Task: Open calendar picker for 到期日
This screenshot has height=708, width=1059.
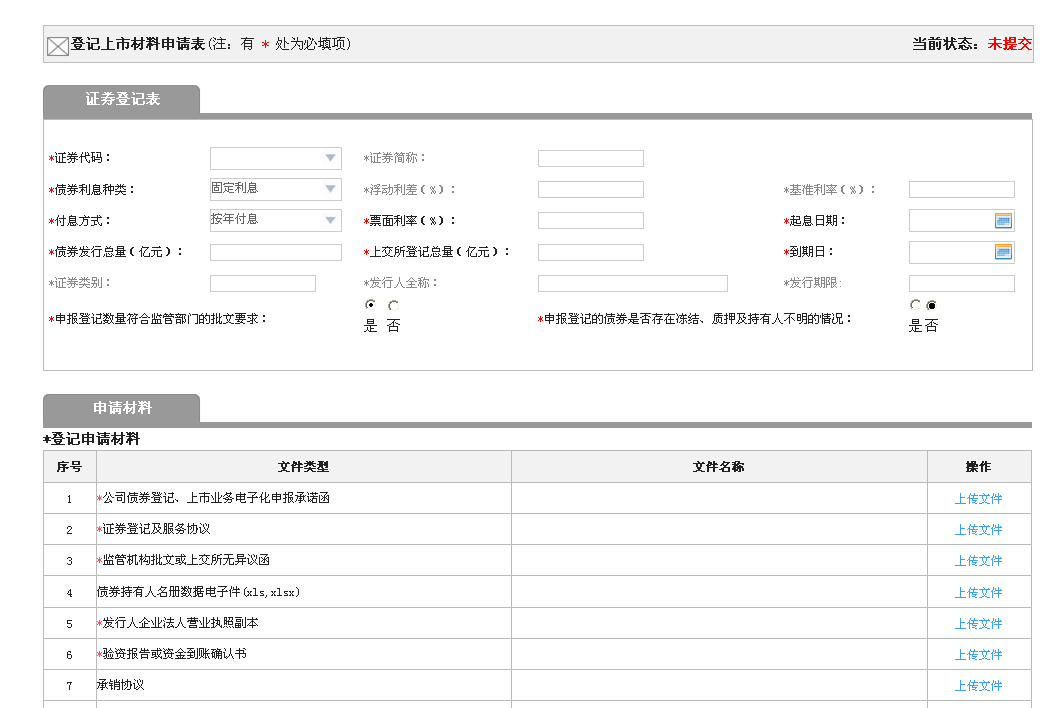Action: (1003, 252)
